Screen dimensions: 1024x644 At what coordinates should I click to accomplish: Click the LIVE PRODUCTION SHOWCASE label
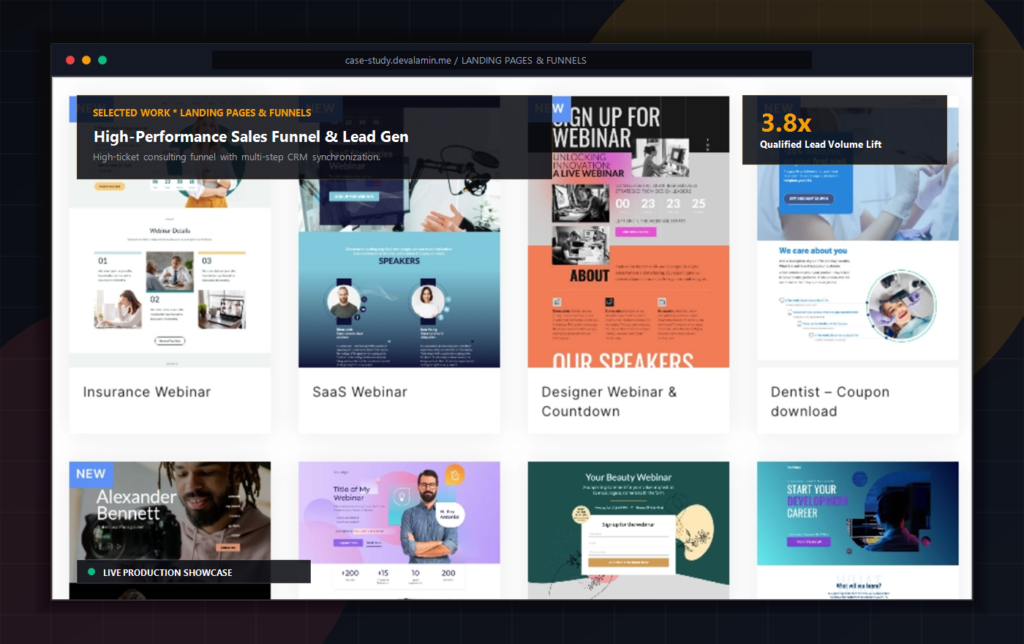pyautogui.click(x=167, y=572)
